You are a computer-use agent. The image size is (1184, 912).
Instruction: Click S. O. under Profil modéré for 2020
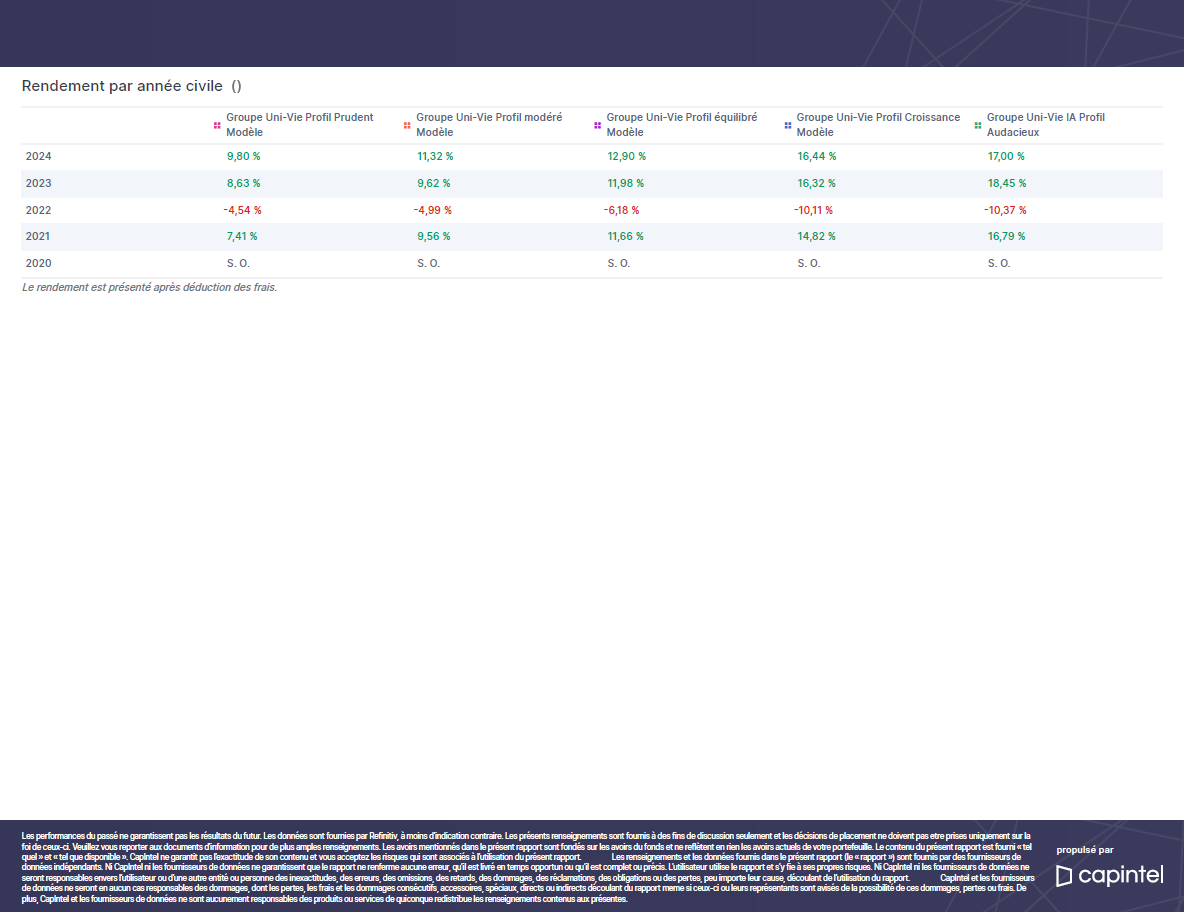tap(428, 263)
